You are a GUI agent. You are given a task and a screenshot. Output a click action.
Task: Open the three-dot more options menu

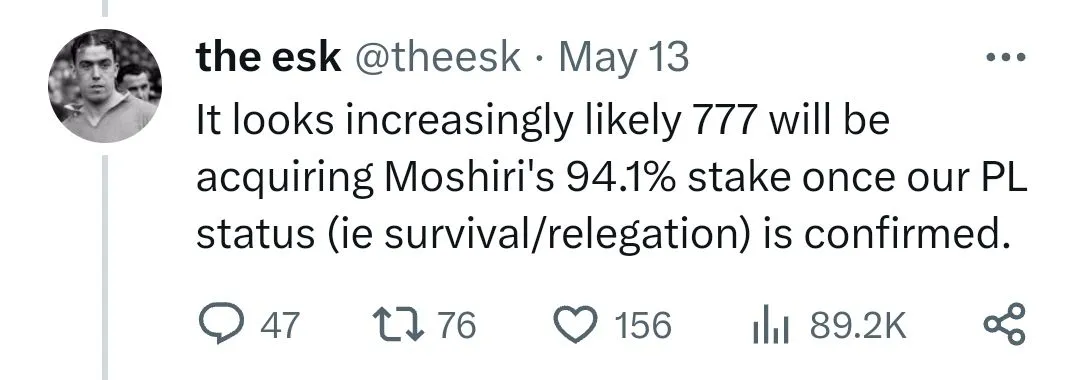[1006, 58]
